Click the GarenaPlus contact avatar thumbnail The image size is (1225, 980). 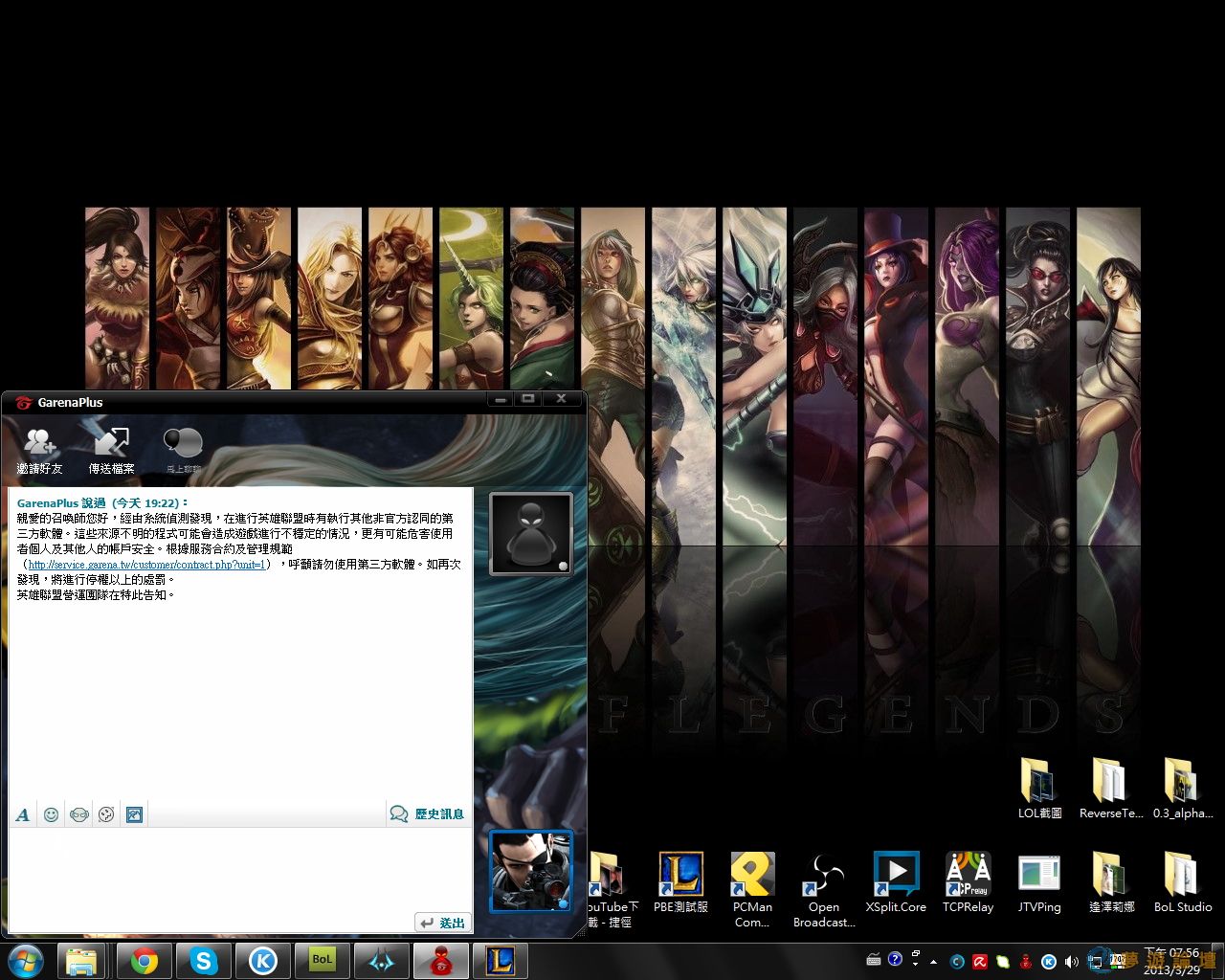pos(530,534)
